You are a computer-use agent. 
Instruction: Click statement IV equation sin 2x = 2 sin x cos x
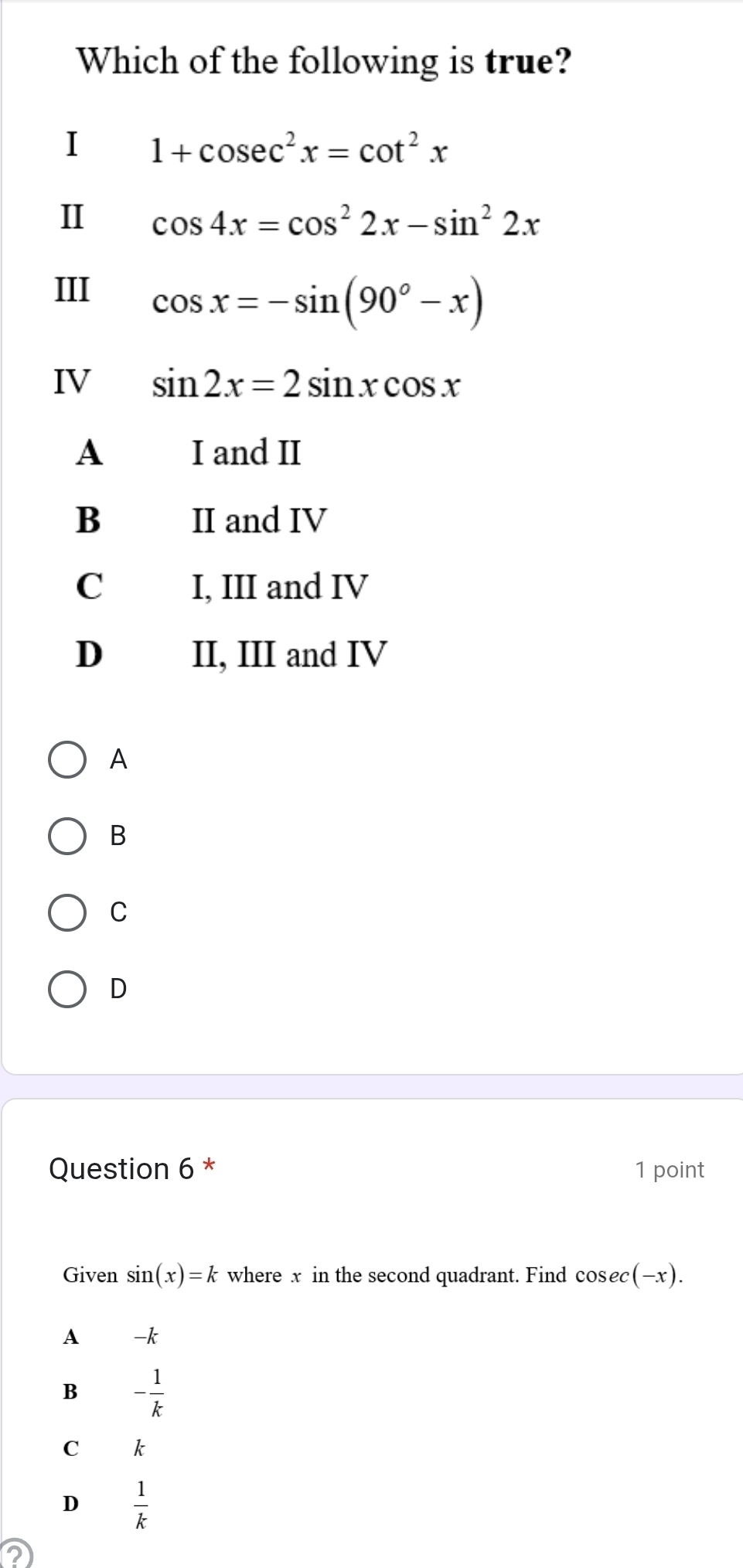point(305,382)
